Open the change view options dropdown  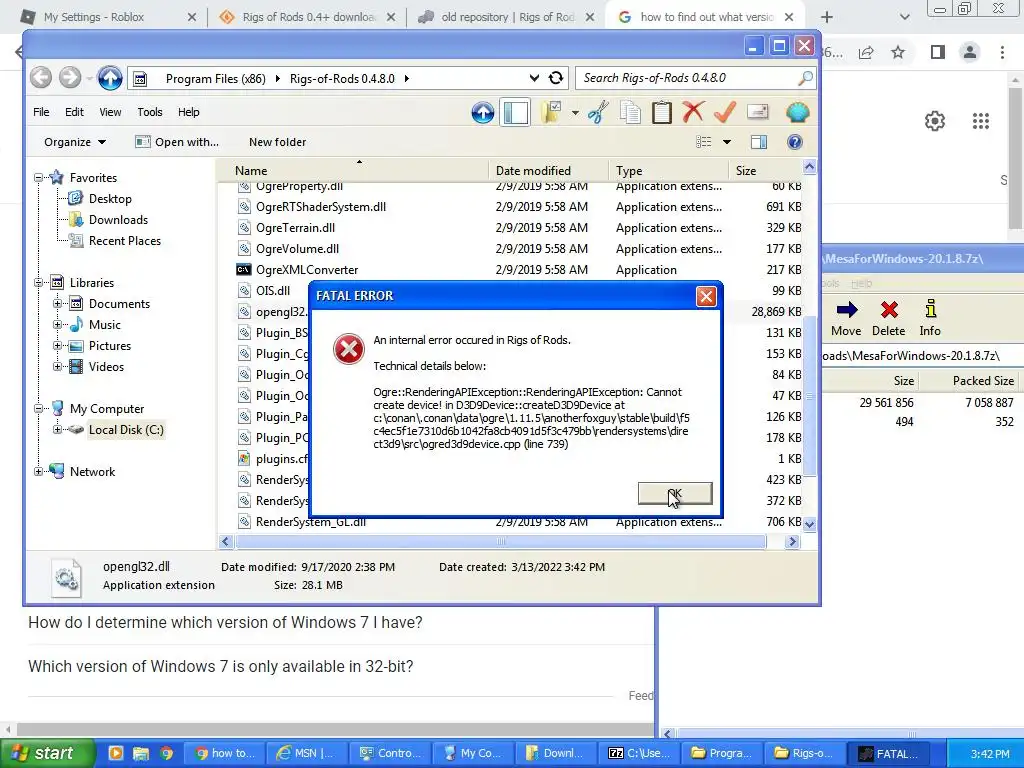click(726, 142)
